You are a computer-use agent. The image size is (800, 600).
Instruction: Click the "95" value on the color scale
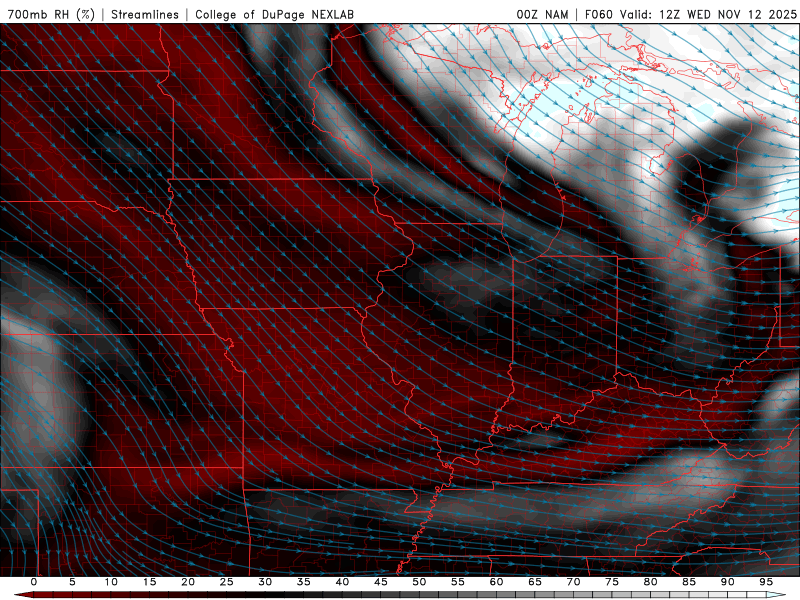tap(766, 582)
